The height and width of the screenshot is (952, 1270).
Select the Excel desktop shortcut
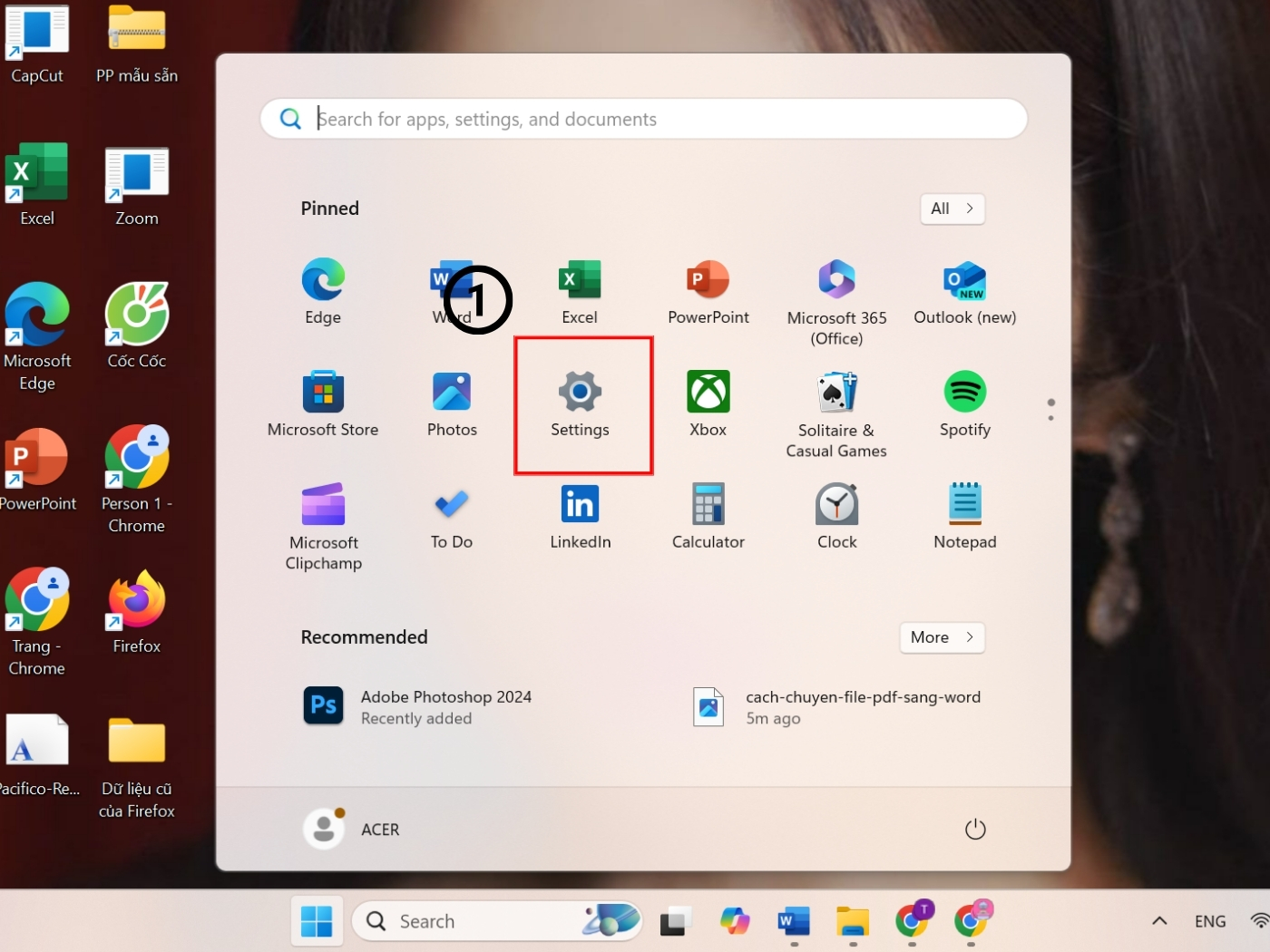[x=37, y=184]
